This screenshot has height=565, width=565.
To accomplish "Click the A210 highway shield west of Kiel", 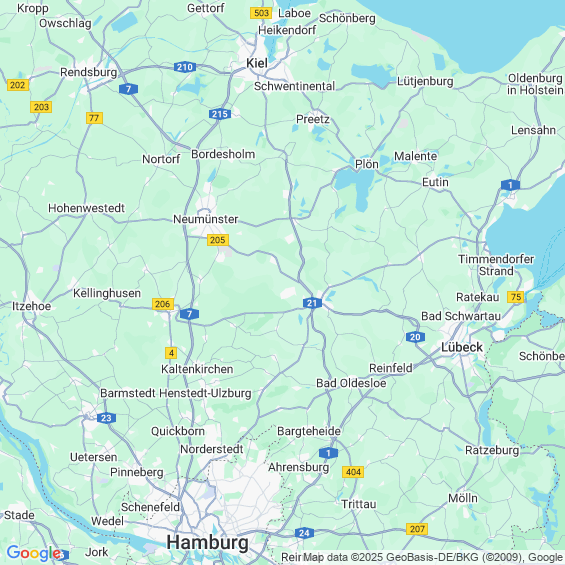I will tap(185, 67).
